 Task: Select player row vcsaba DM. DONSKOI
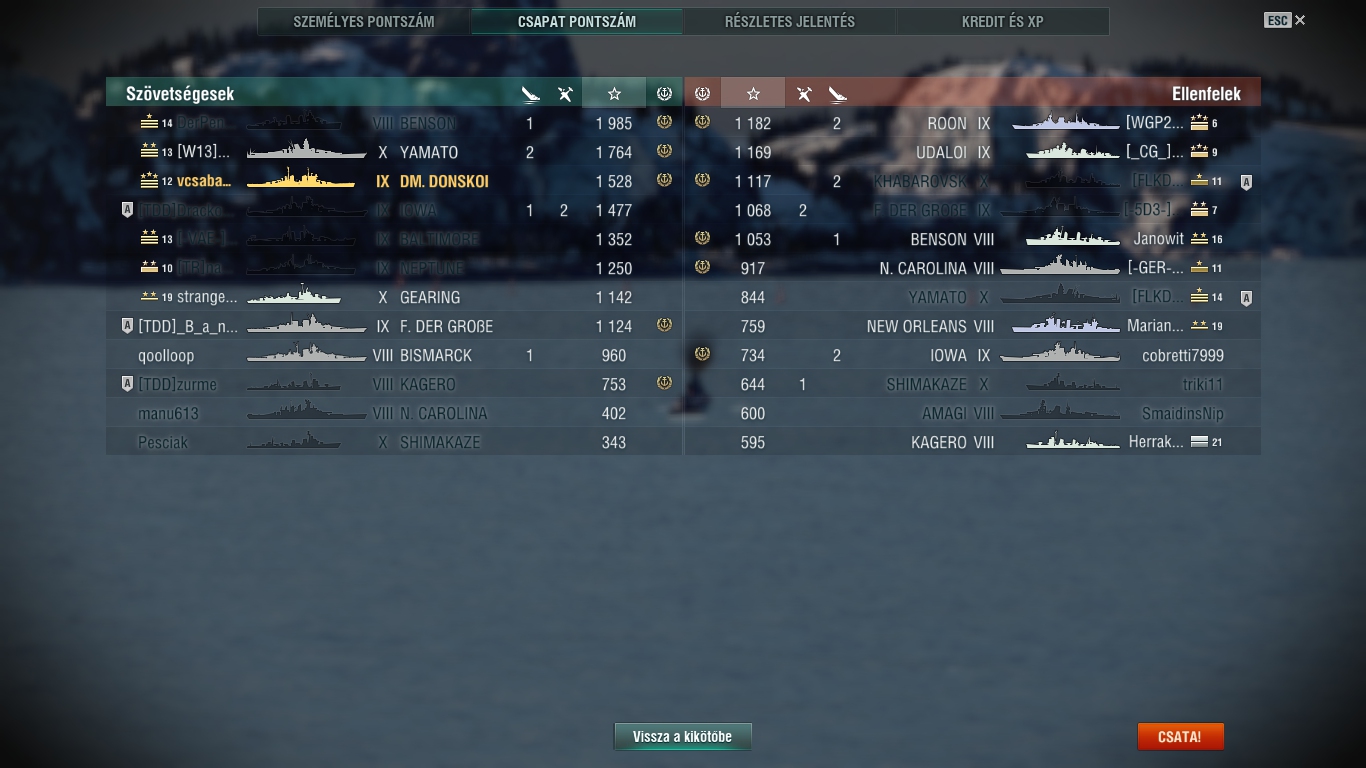tap(394, 181)
